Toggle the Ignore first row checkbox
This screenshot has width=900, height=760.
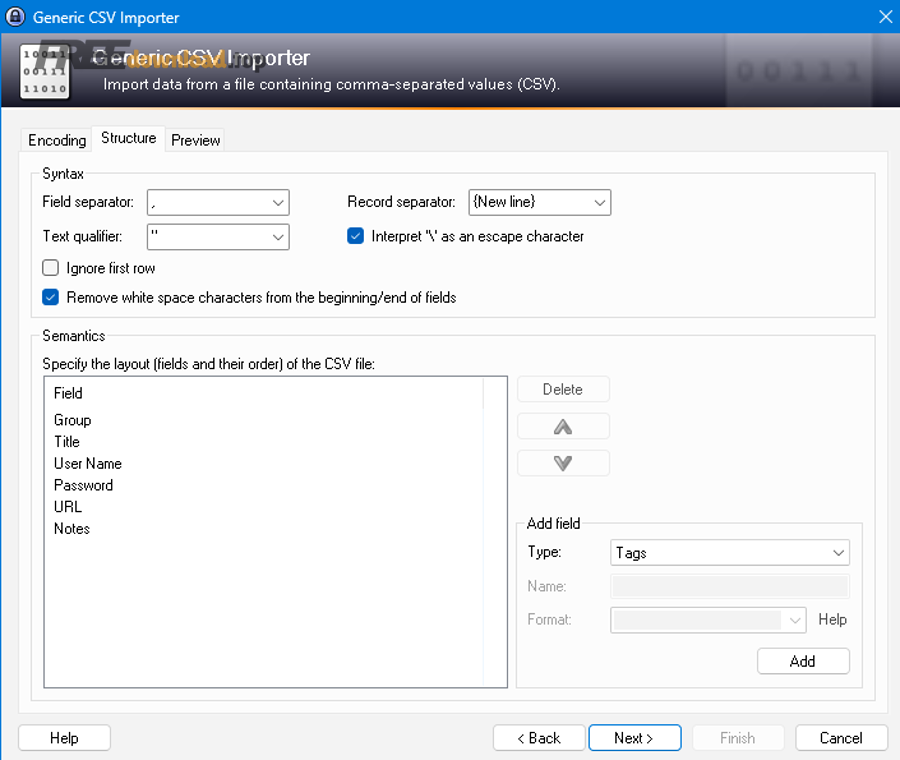coord(51,268)
